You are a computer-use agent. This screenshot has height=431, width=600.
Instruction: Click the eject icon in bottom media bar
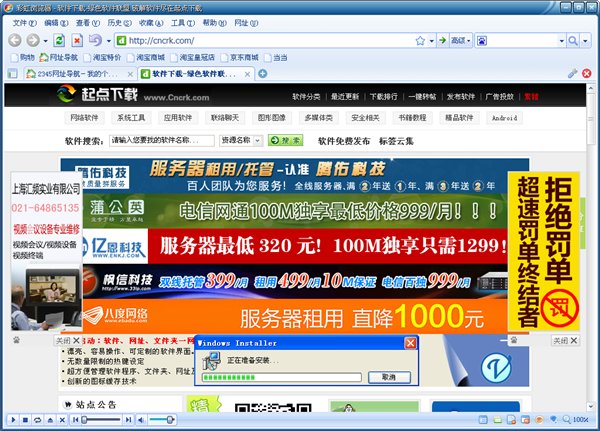(x=50, y=420)
